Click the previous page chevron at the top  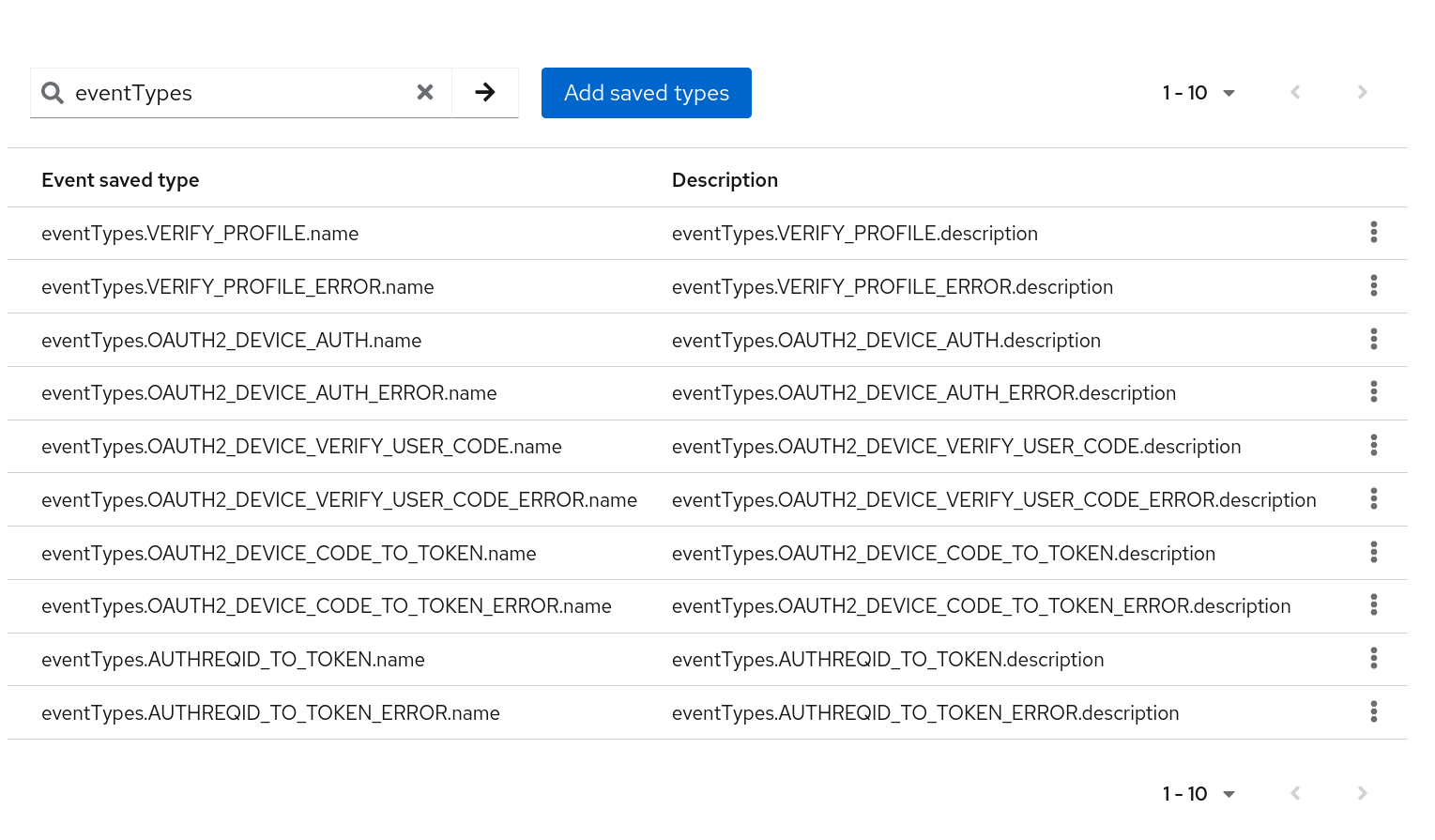pos(1295,92)
